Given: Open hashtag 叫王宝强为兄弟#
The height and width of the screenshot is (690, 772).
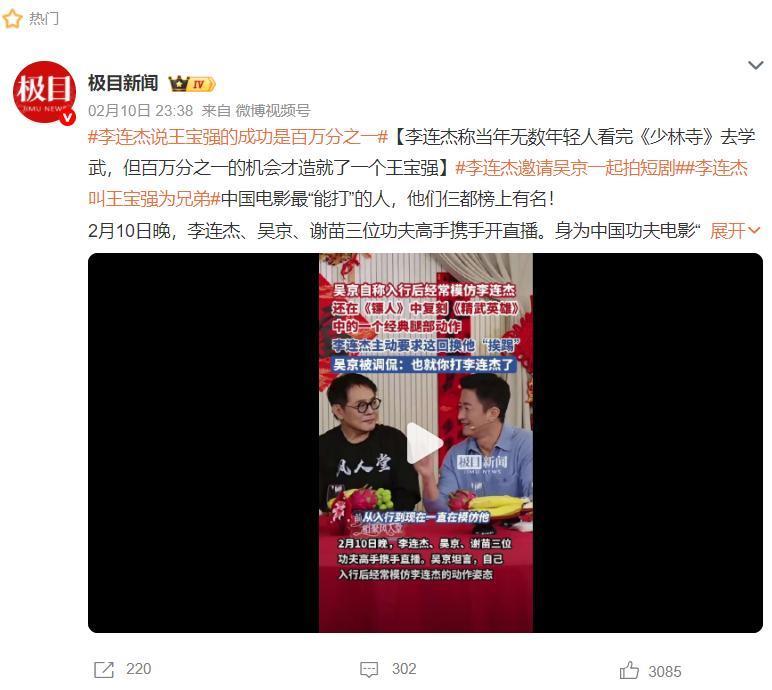Looking at the screenshot, I should [x=154, y=199].
